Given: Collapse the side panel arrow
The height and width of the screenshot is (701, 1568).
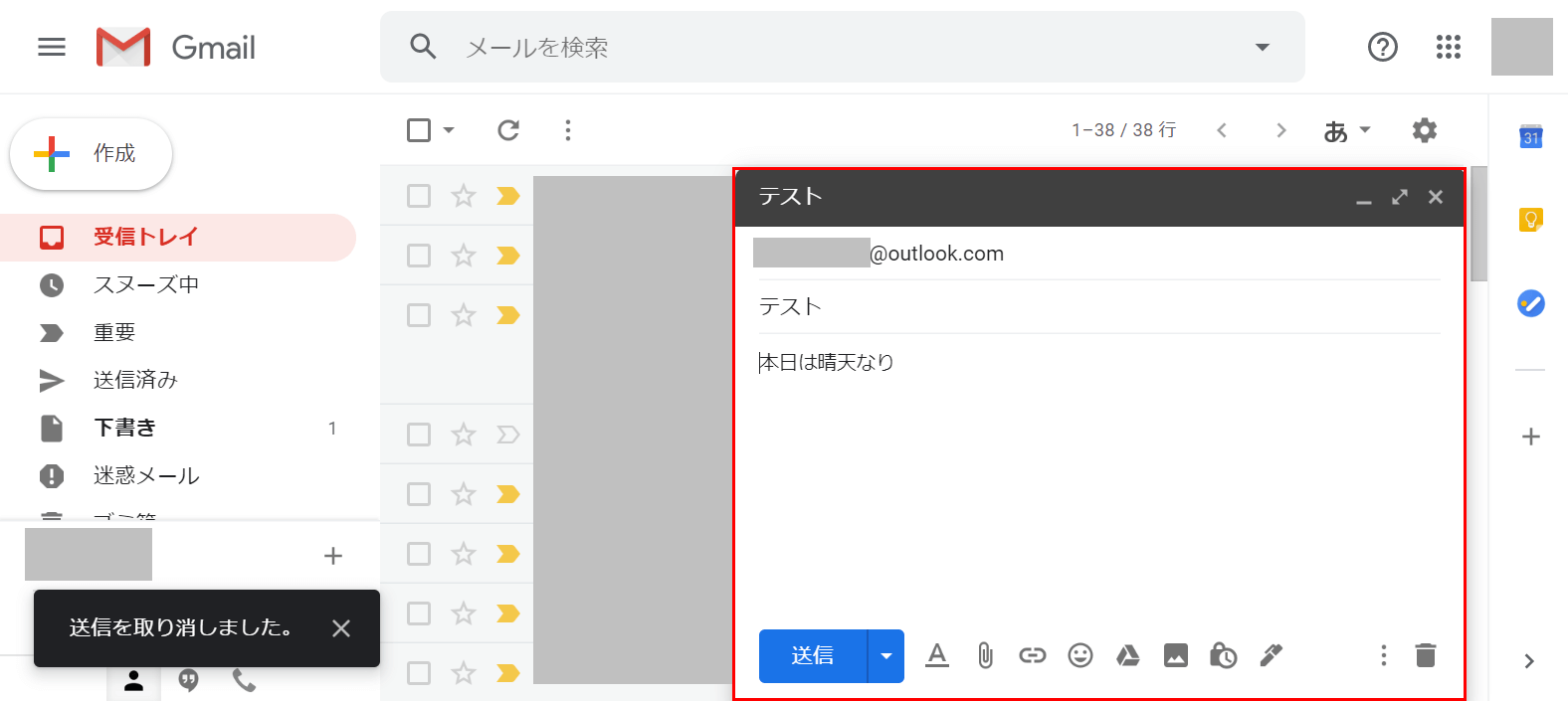Looking at the screenshot, I should 1529,661.
